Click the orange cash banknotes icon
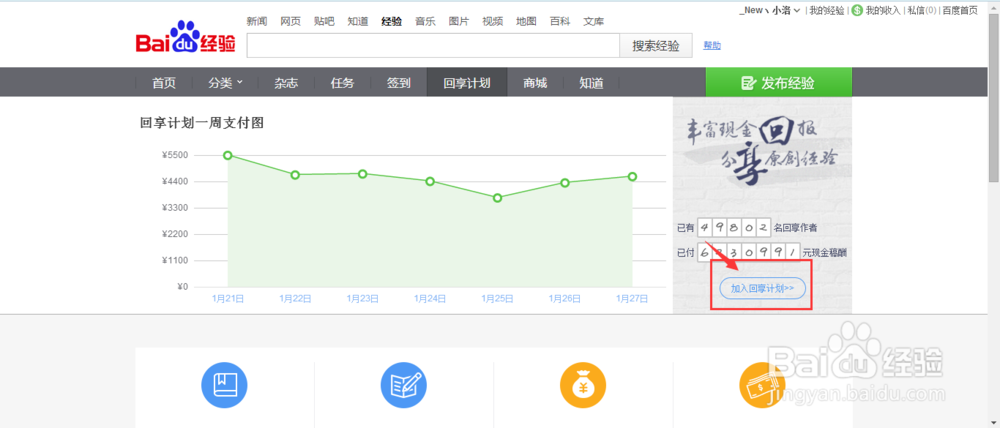Image resolution: width=1000 pixels, height=428 pixels. point(762,385)
